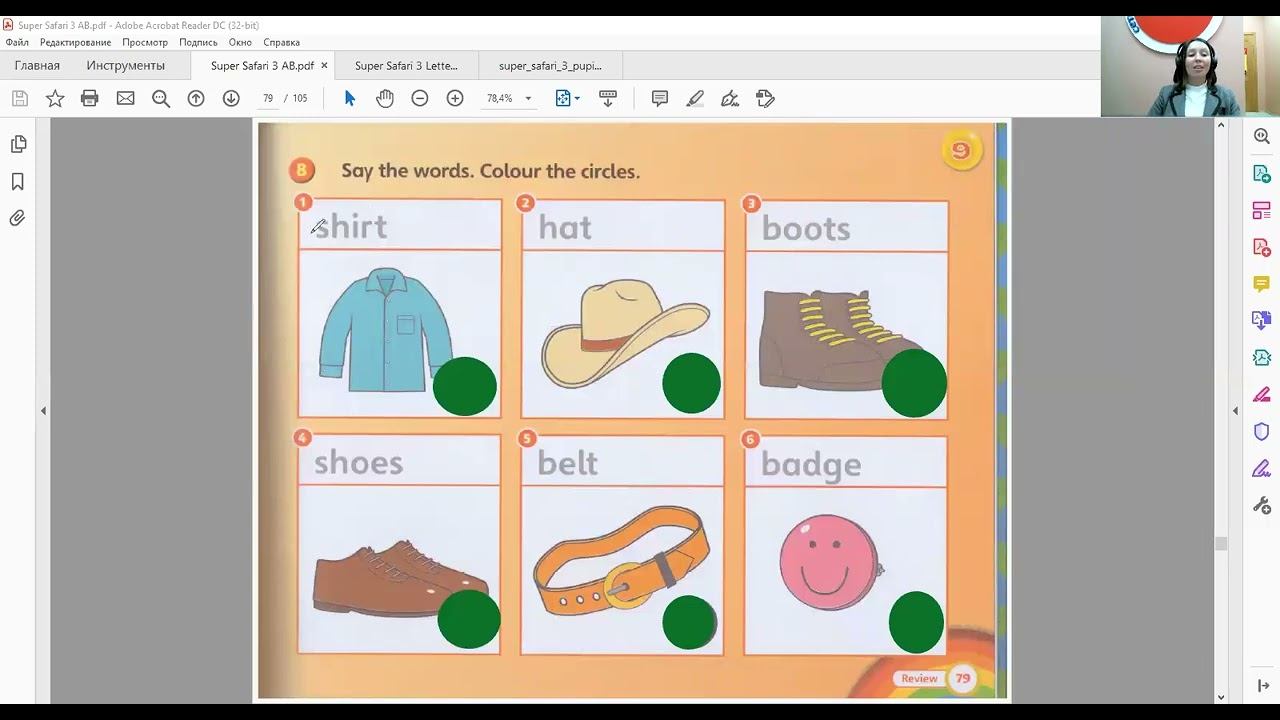The image size is (1280, 720).
Task: Click the vertical scrollbar thumb
Action: tap(1221, 544)
